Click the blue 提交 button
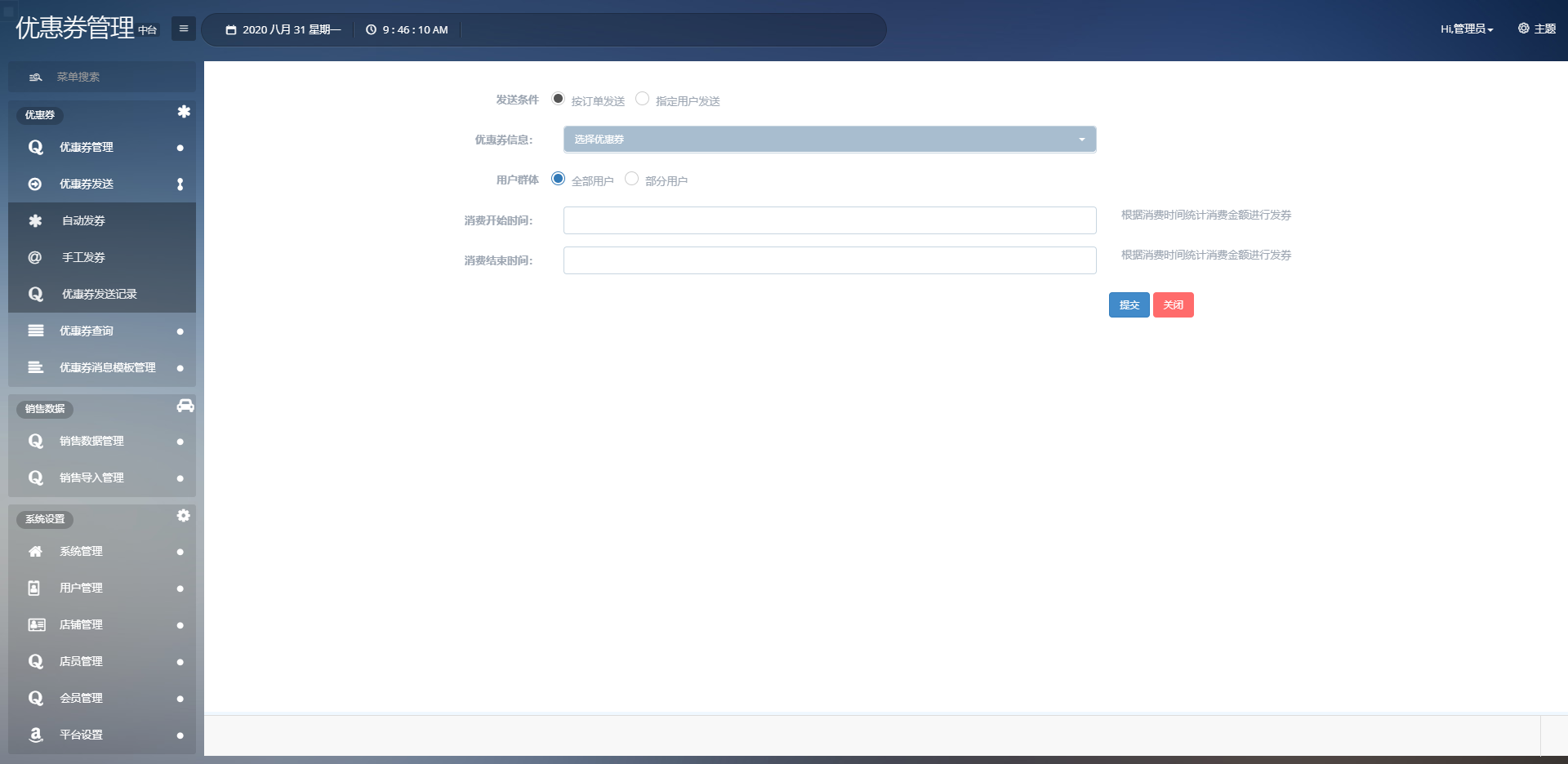This screenshot has width=1568, height=764. pos(1129,305)
